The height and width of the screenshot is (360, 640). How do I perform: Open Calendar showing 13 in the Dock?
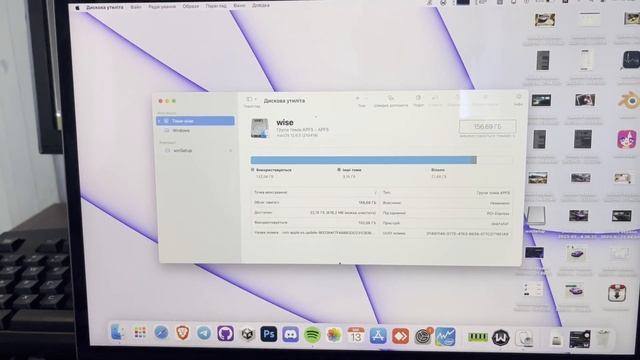356,336
